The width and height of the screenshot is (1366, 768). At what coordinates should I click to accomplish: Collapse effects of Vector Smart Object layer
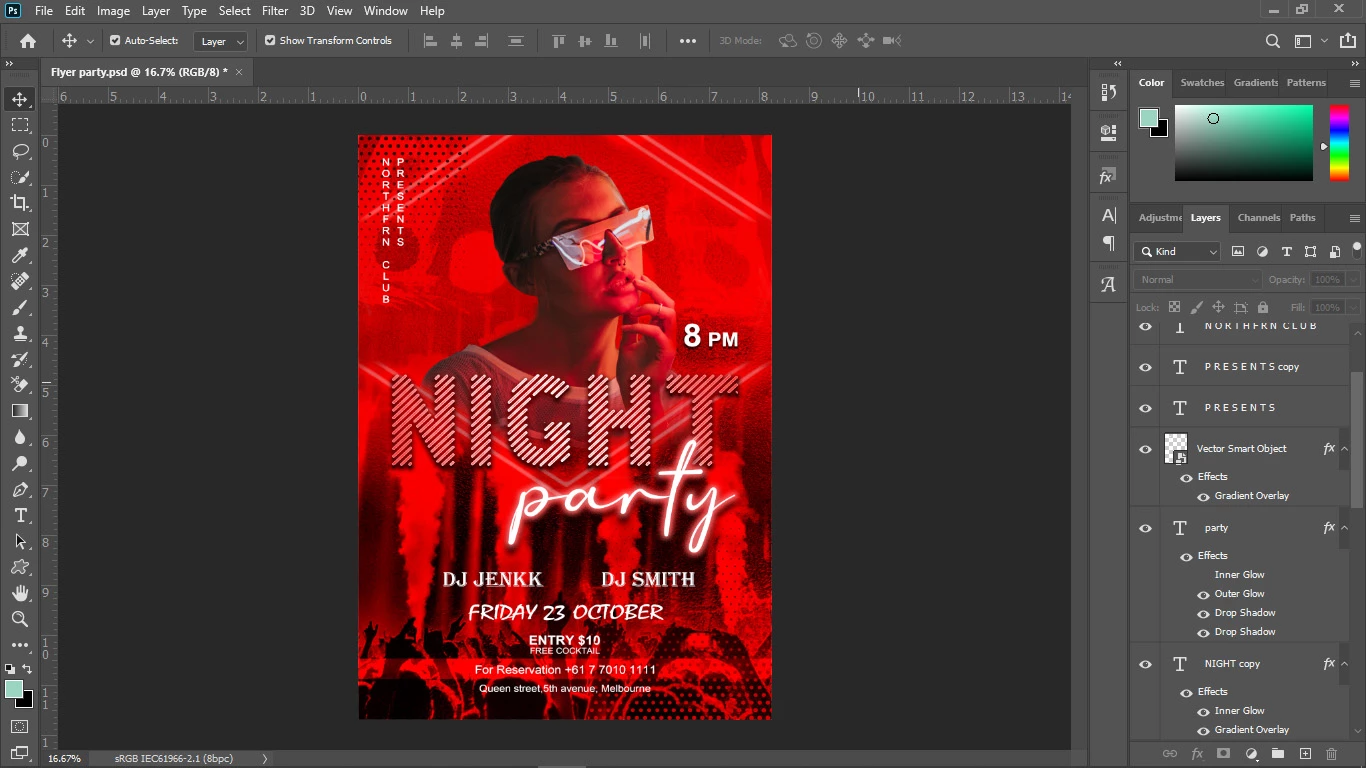click(1344, 449)
